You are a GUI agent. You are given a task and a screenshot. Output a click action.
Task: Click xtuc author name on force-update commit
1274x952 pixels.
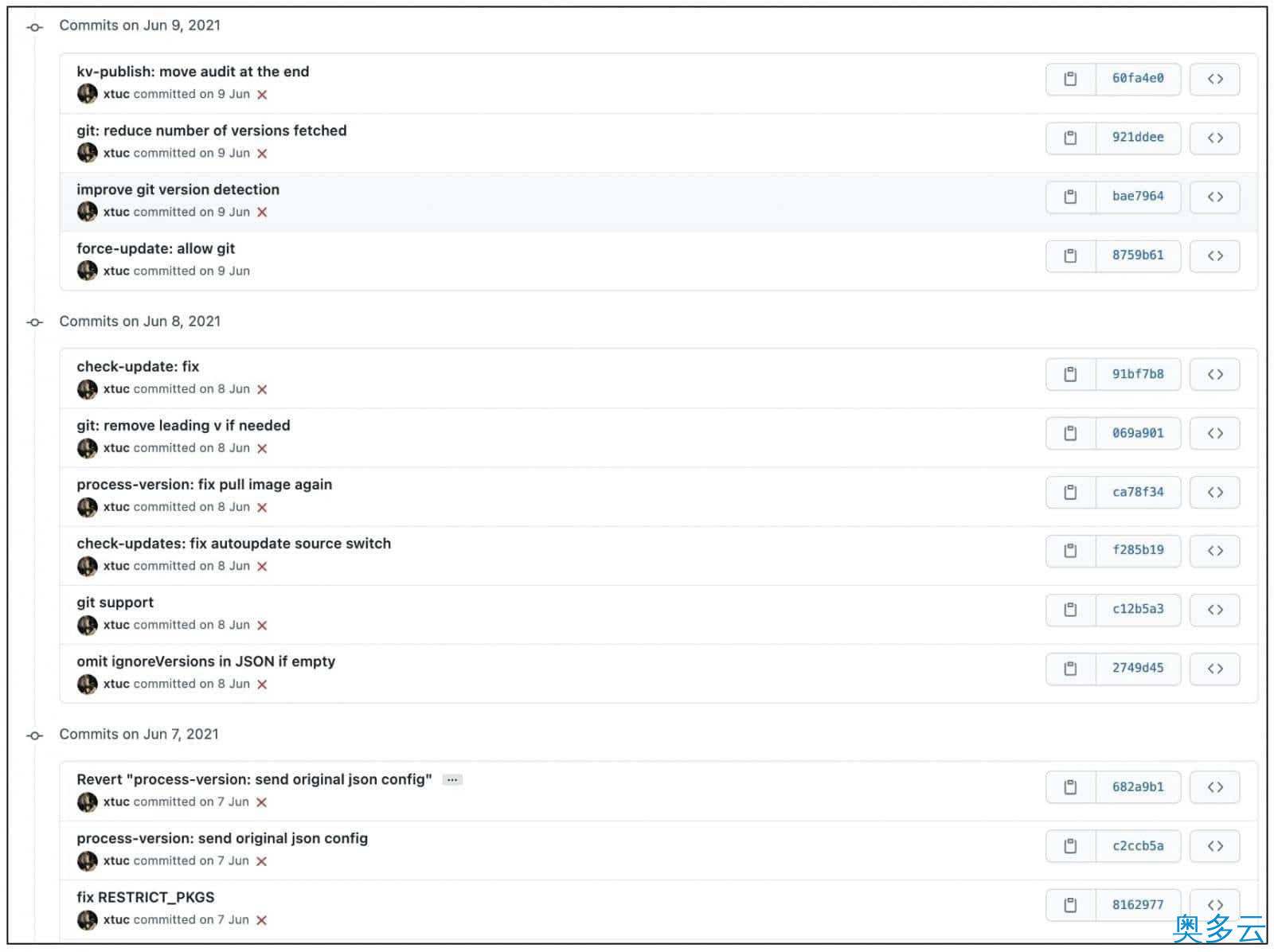[x=116, y=271]
